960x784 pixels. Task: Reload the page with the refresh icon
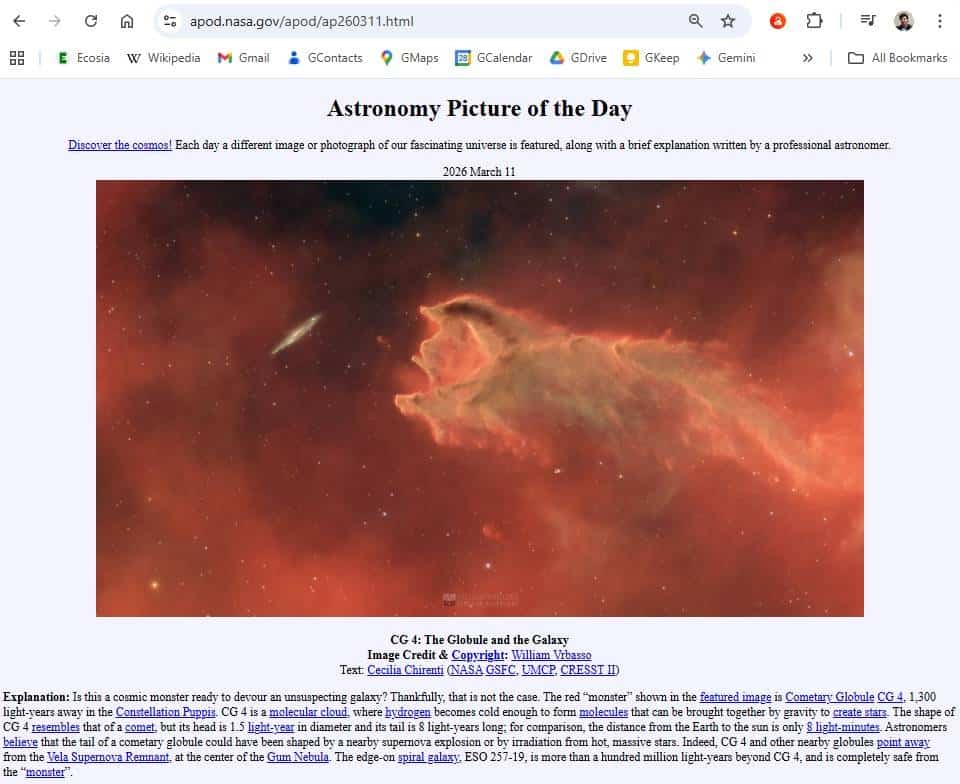pos(91,21)
